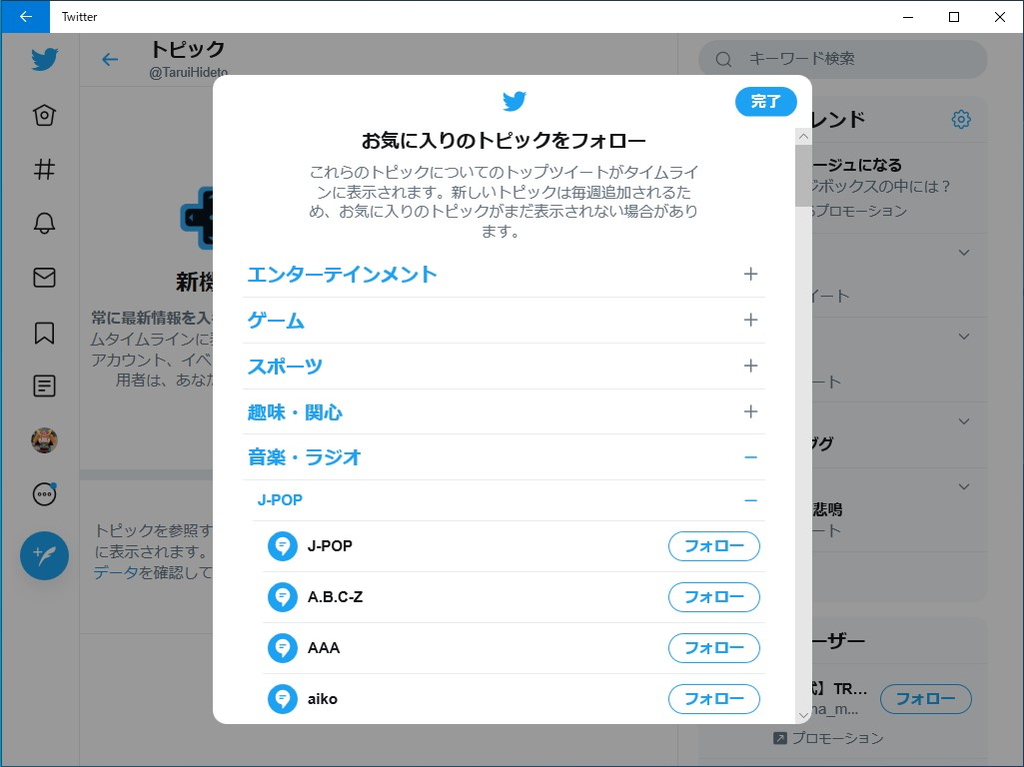The width and height of the screenshot is (1024, 767).
Task: Toggle follow for the A.B.C-Z topic
Action: tap(714, 597)
